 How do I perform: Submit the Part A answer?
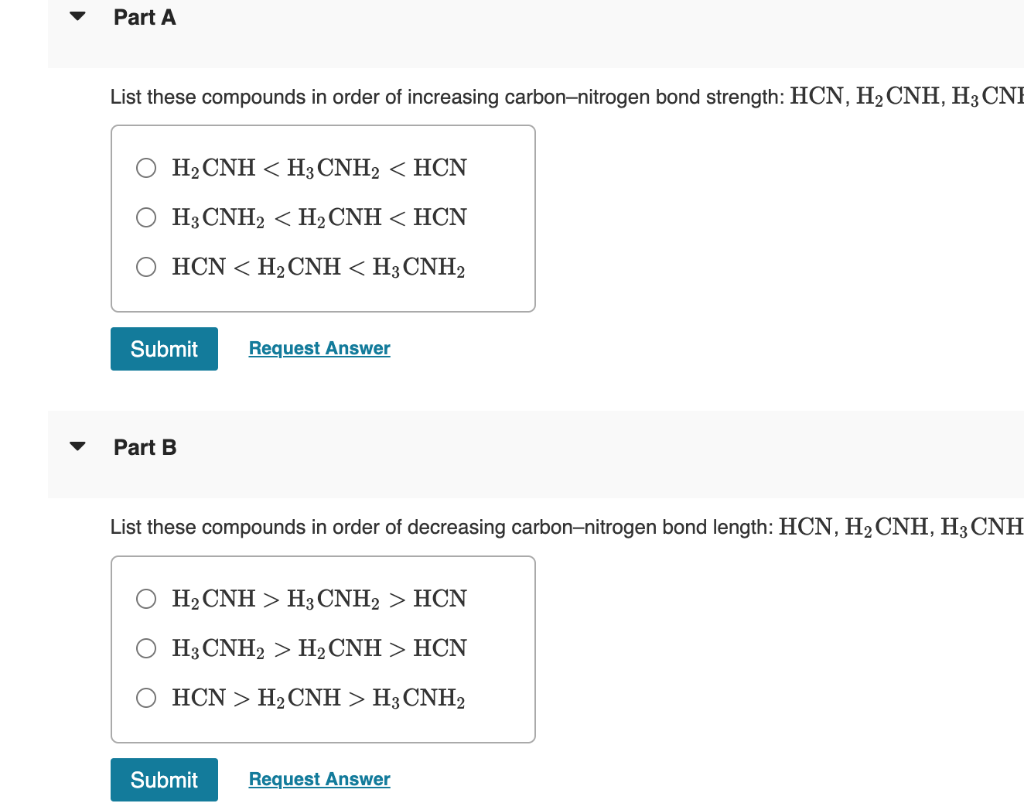tap(163, 348)
